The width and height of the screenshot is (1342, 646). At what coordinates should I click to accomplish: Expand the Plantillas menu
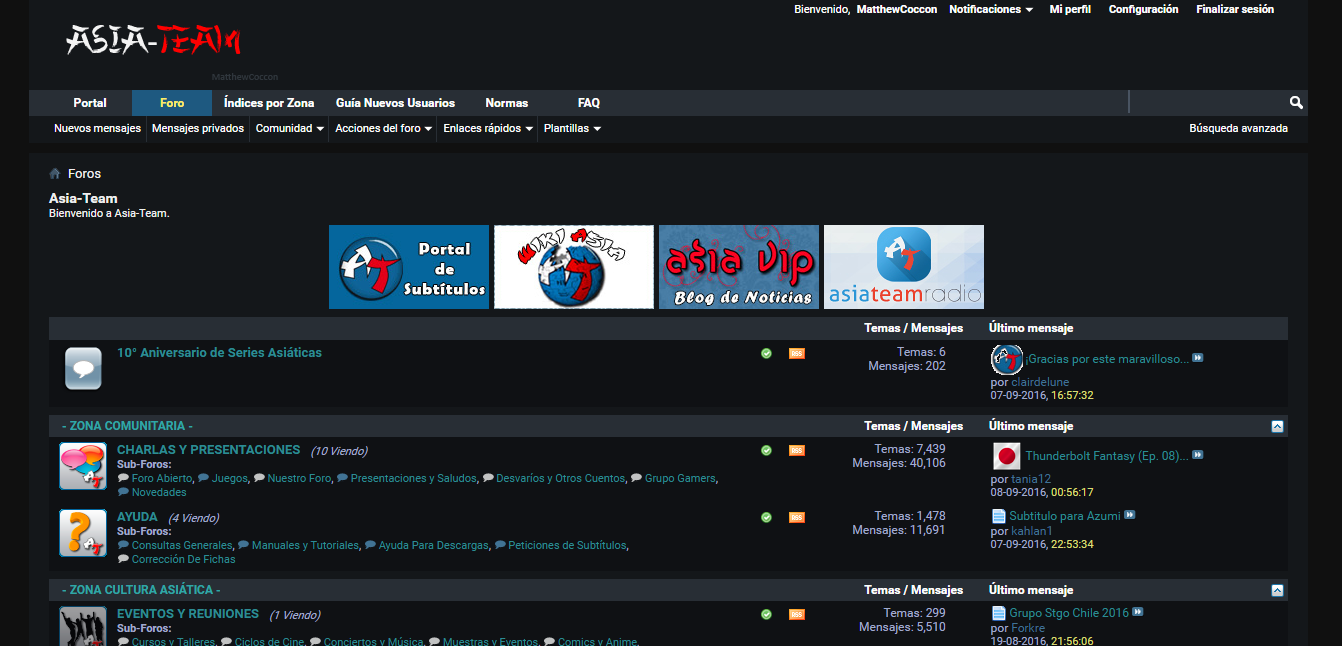click(x=572, y=128)
